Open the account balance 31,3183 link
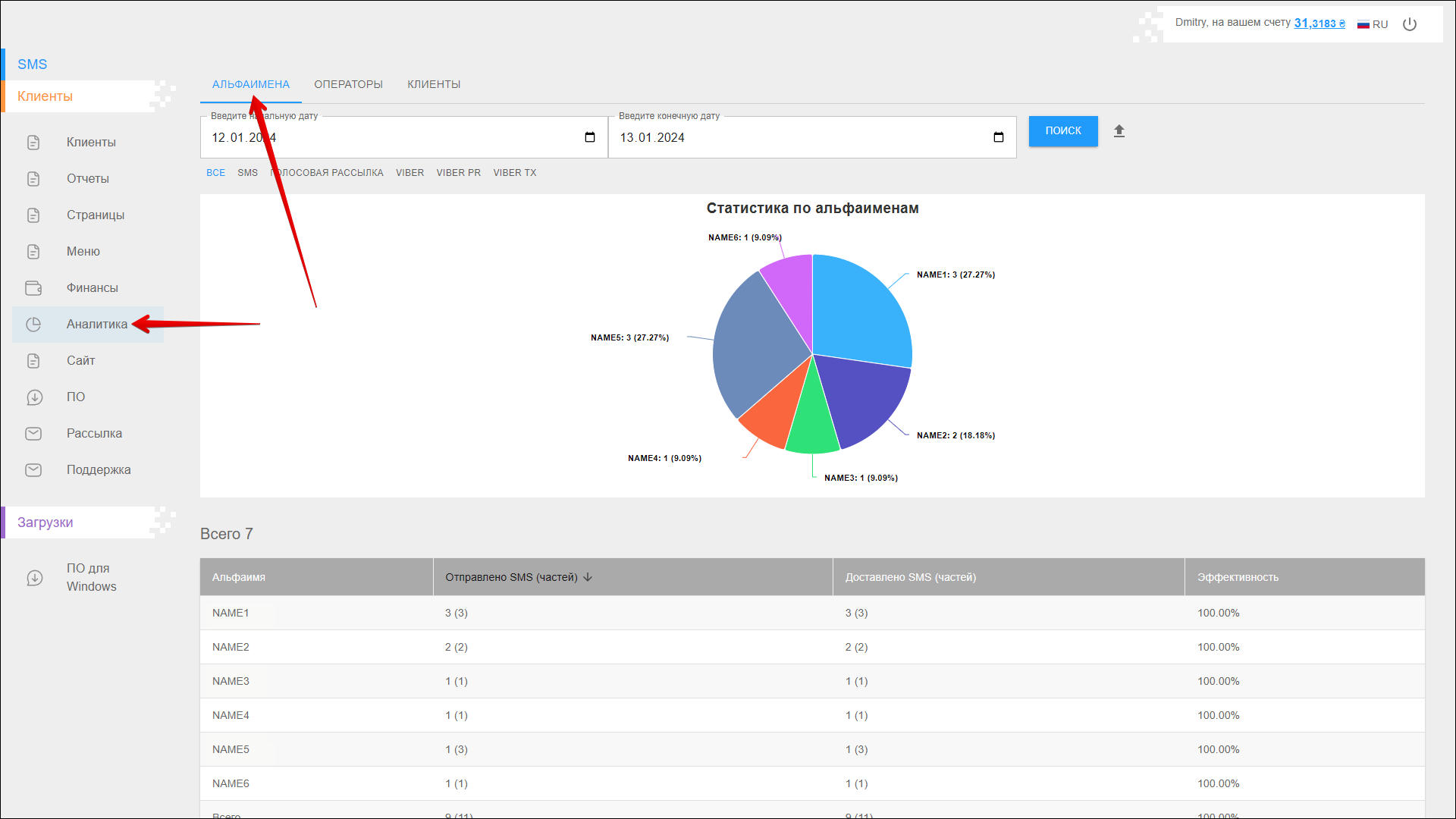This screenshot has width=1456, height=819. (1319, 23)
